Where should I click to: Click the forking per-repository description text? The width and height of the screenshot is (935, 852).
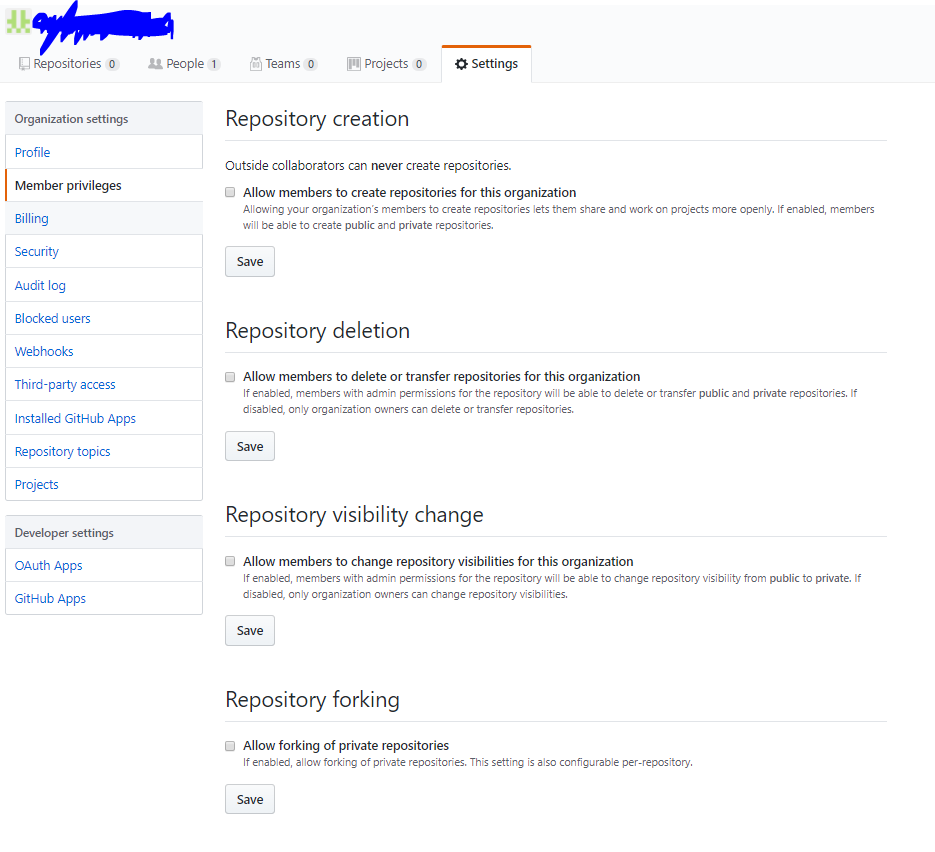point(468,763)
